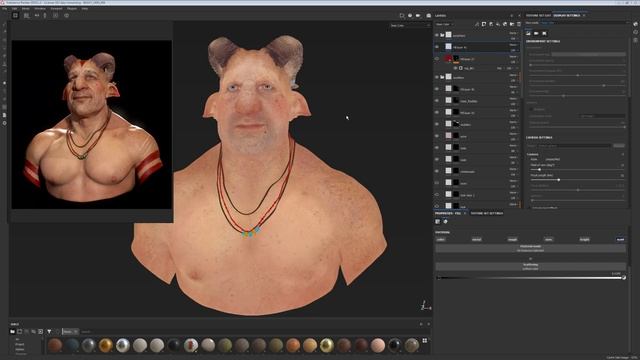Click the add smart material icon

click(505, 24)
